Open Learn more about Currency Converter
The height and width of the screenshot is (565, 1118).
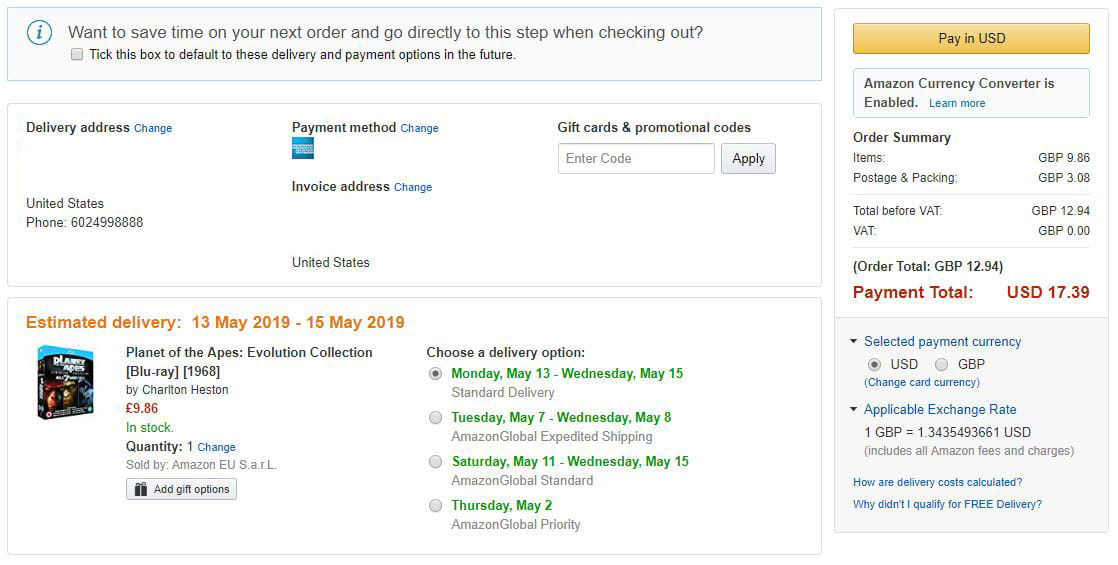[957, 104]
